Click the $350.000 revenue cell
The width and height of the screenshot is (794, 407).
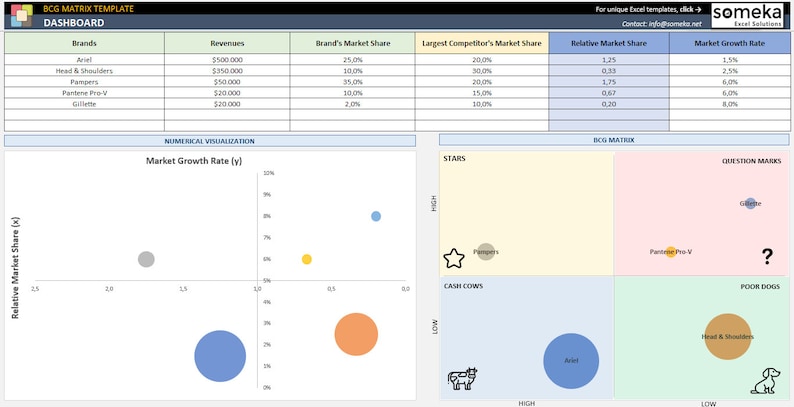coord(227,70)
